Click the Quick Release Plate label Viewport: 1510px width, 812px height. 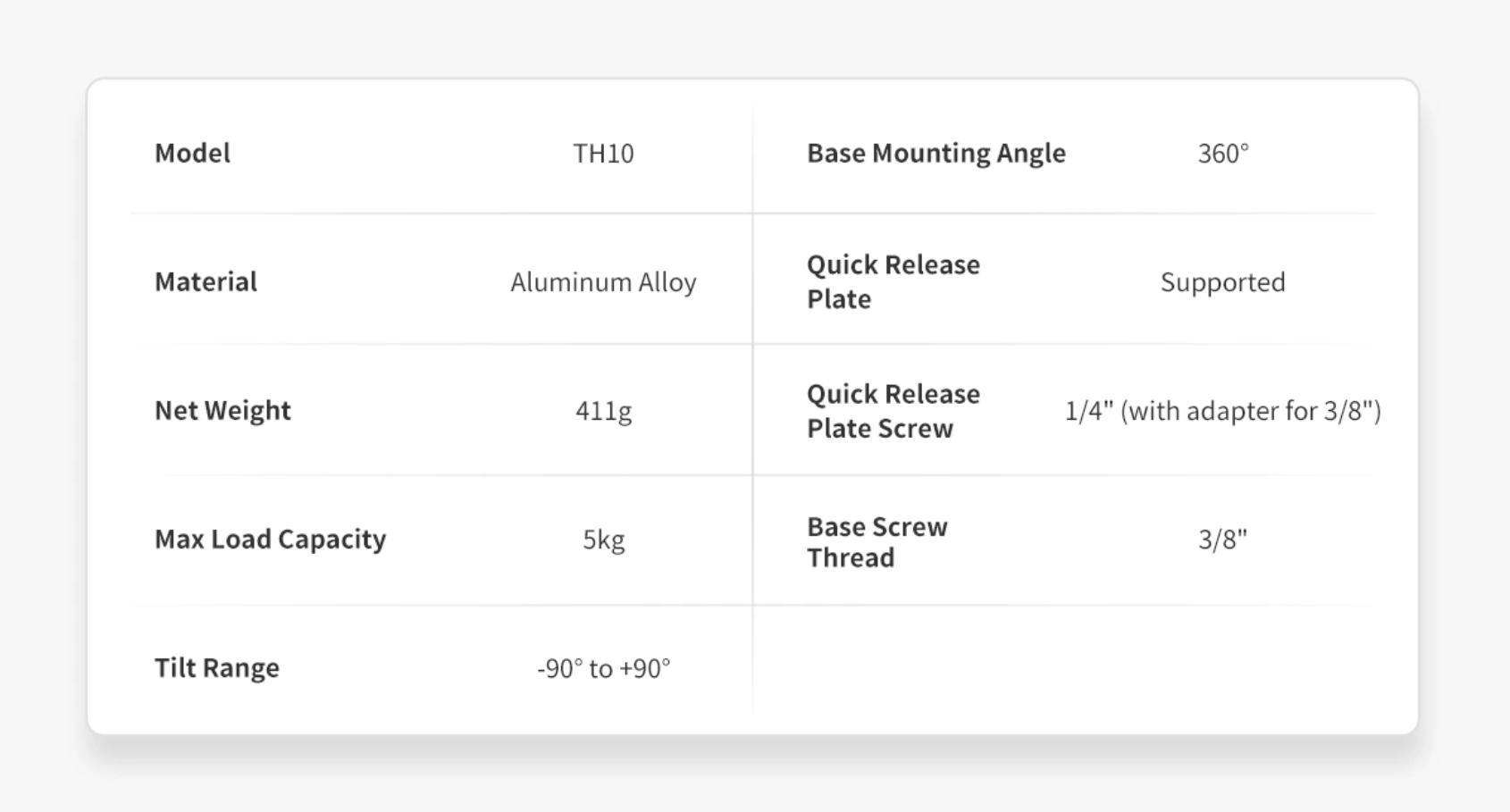tap(893, 281)
